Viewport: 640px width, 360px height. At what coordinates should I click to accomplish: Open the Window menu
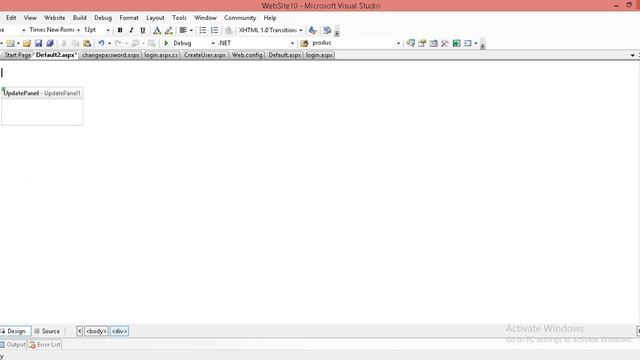pyautogui.click(x=205, y=18)
